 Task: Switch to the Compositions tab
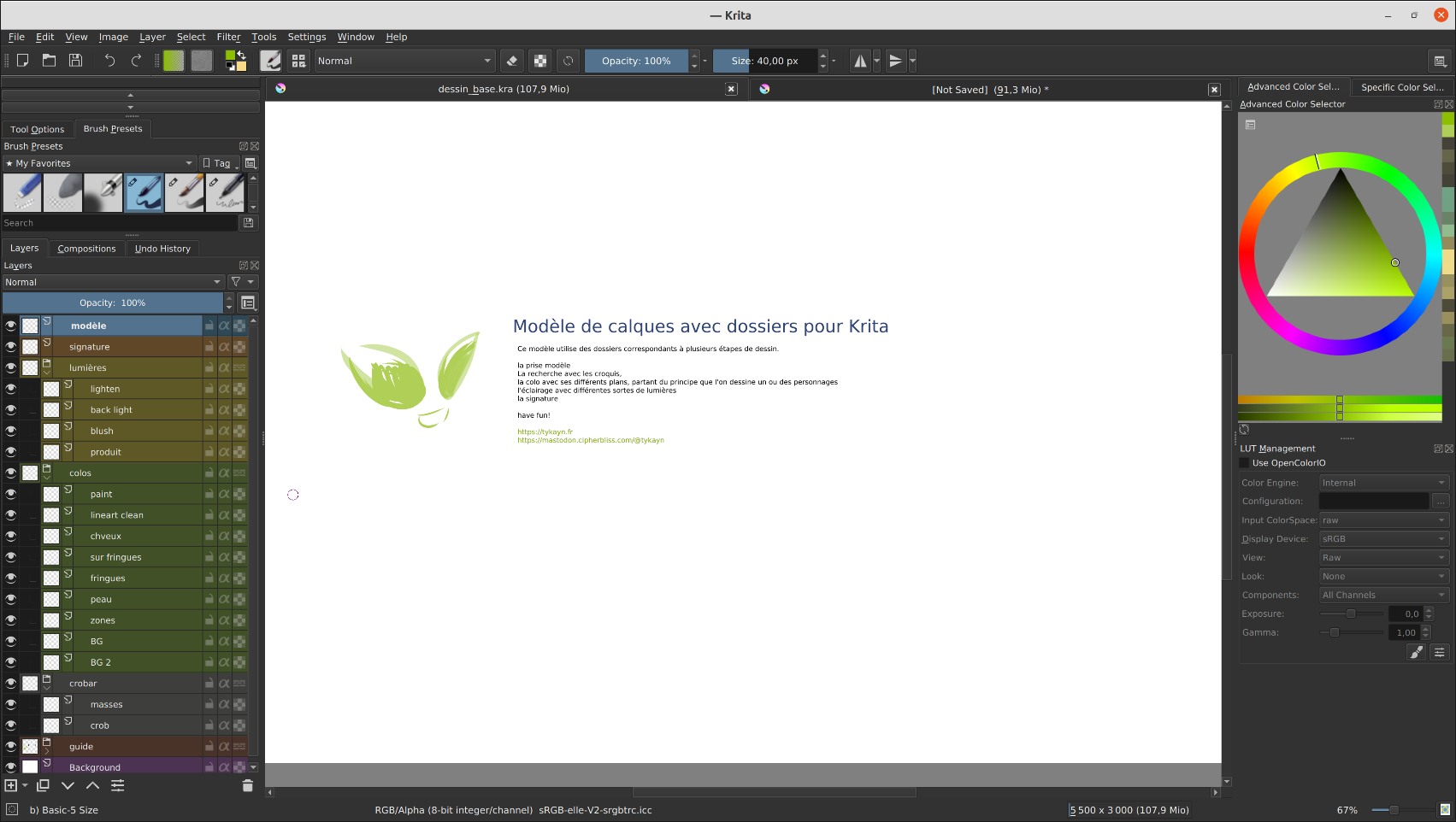[86, 249]
